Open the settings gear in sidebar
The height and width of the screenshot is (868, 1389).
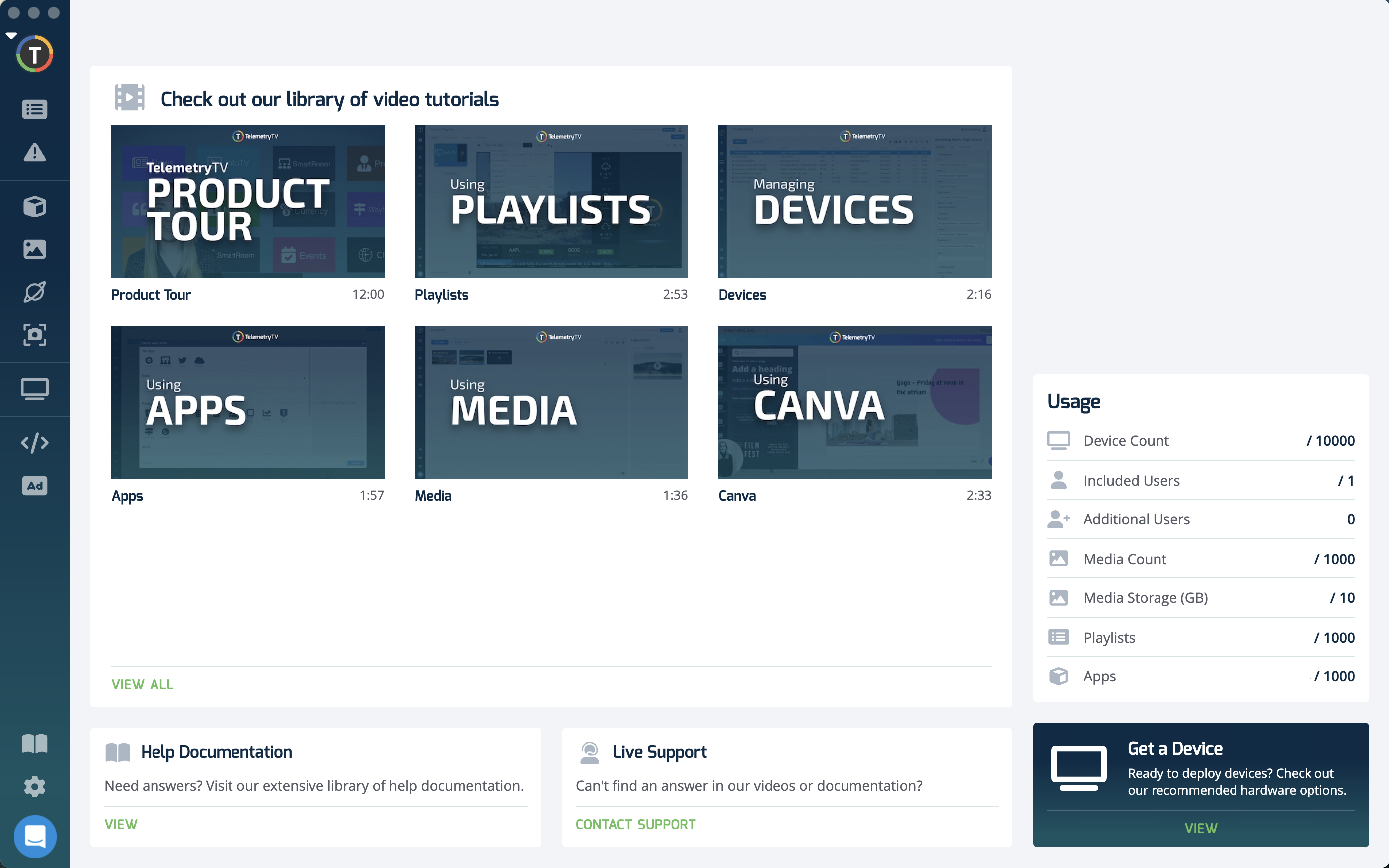pos(34,786)
